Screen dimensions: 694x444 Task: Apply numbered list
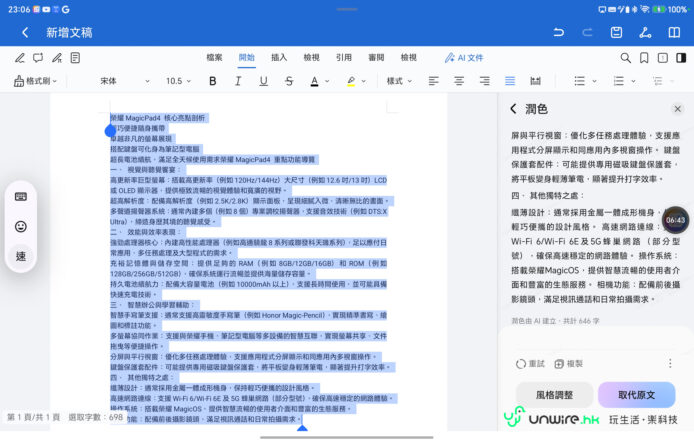pos(618,81)
